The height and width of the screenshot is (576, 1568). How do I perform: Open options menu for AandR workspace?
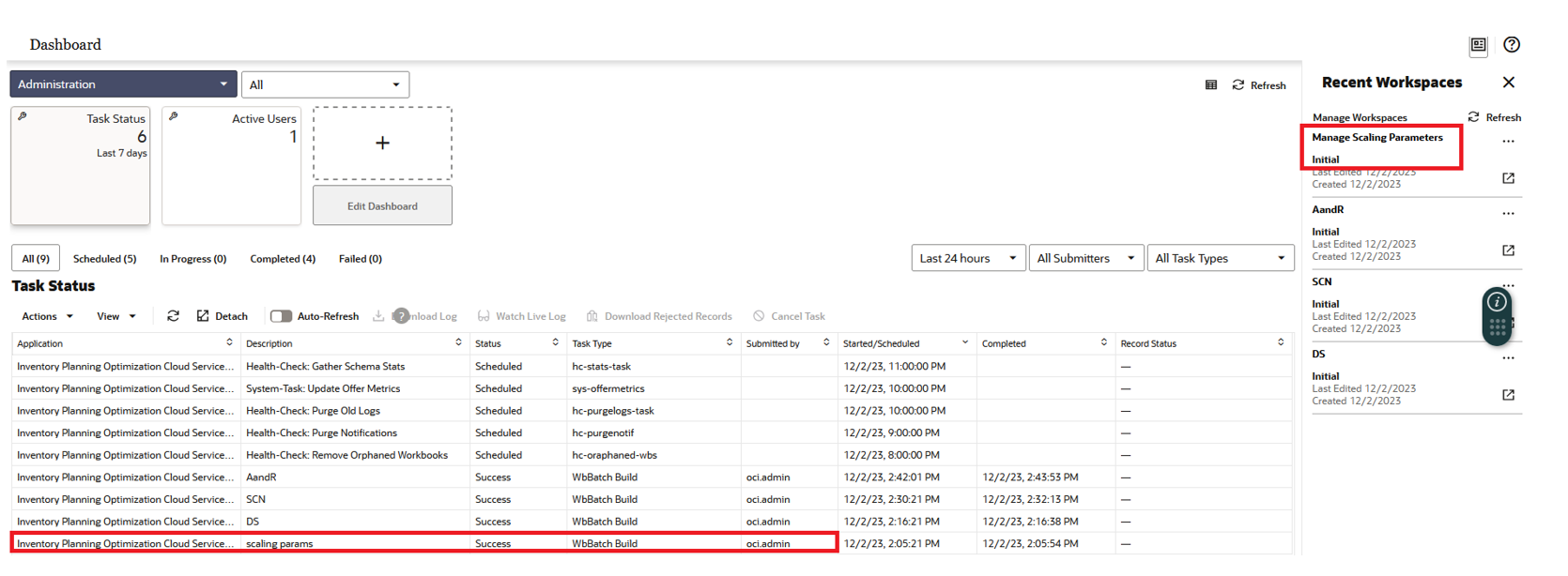click(1508, 214)
